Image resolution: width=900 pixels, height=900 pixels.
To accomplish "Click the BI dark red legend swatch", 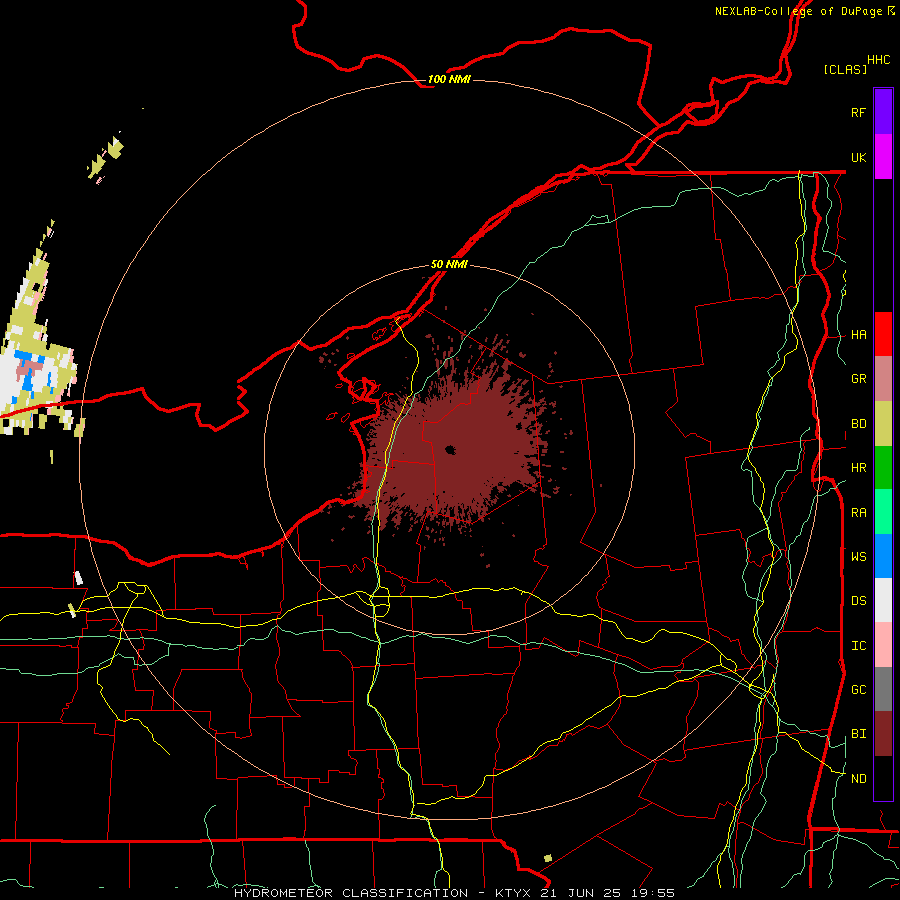I will 883,734.
